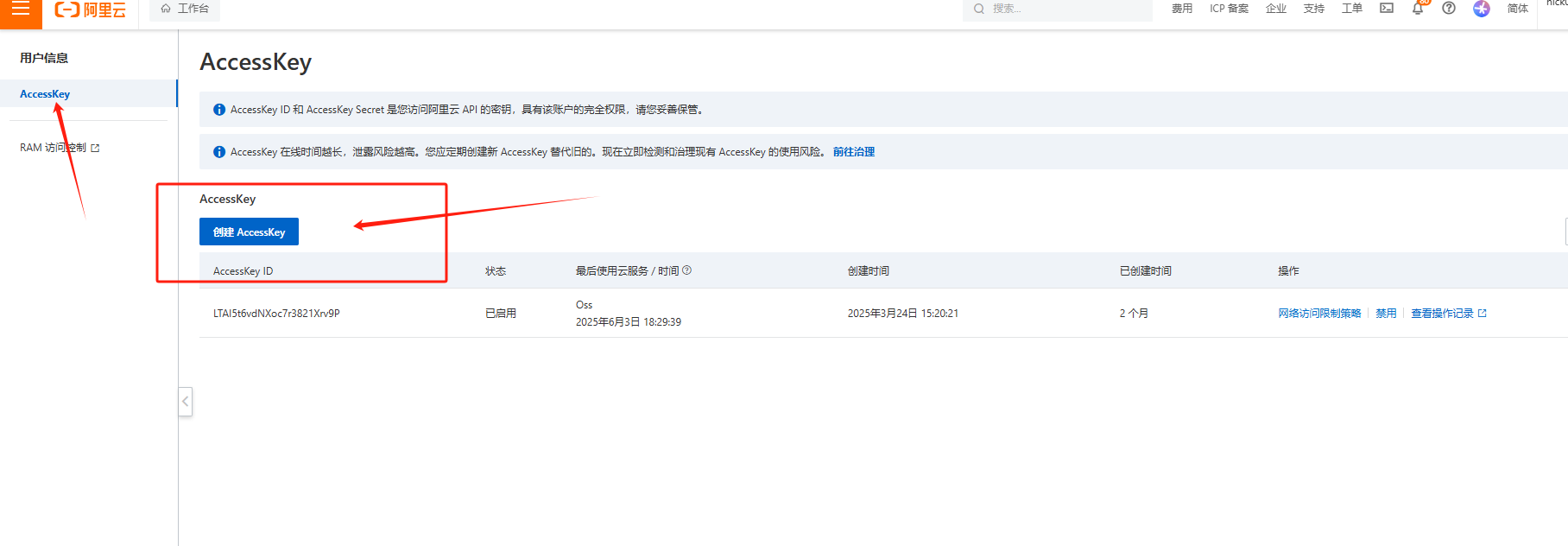
Task: Open the 企业 enterprise menu
Action: tap(1276, 9)
